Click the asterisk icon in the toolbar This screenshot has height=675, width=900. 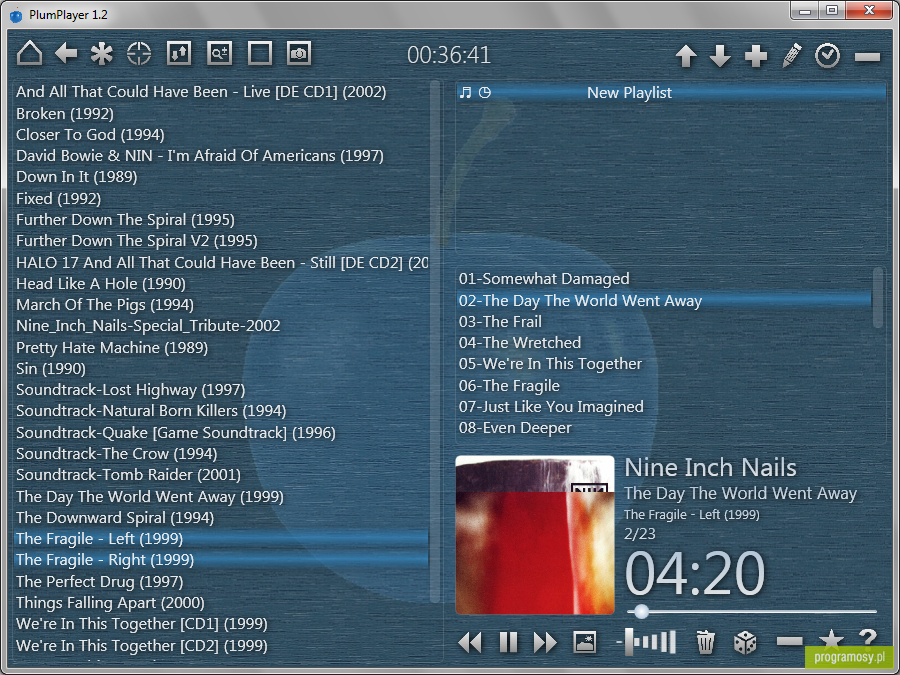coord(102,54)
